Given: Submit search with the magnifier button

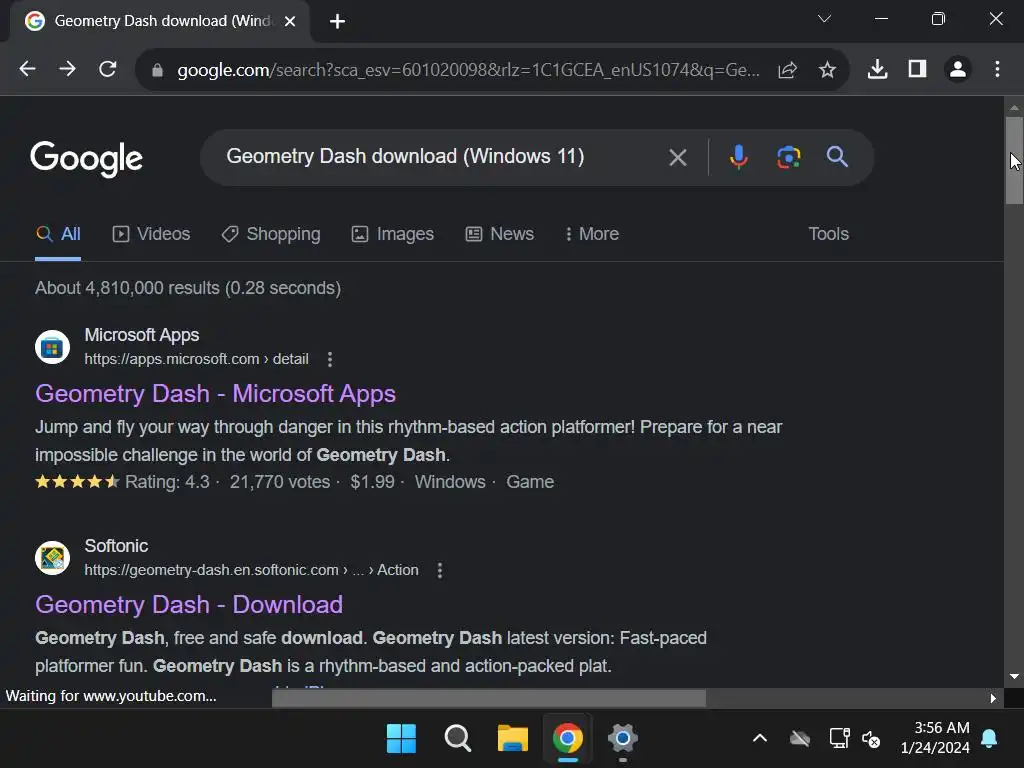Looking at the screenshot, I should click(x=837, y=157).
